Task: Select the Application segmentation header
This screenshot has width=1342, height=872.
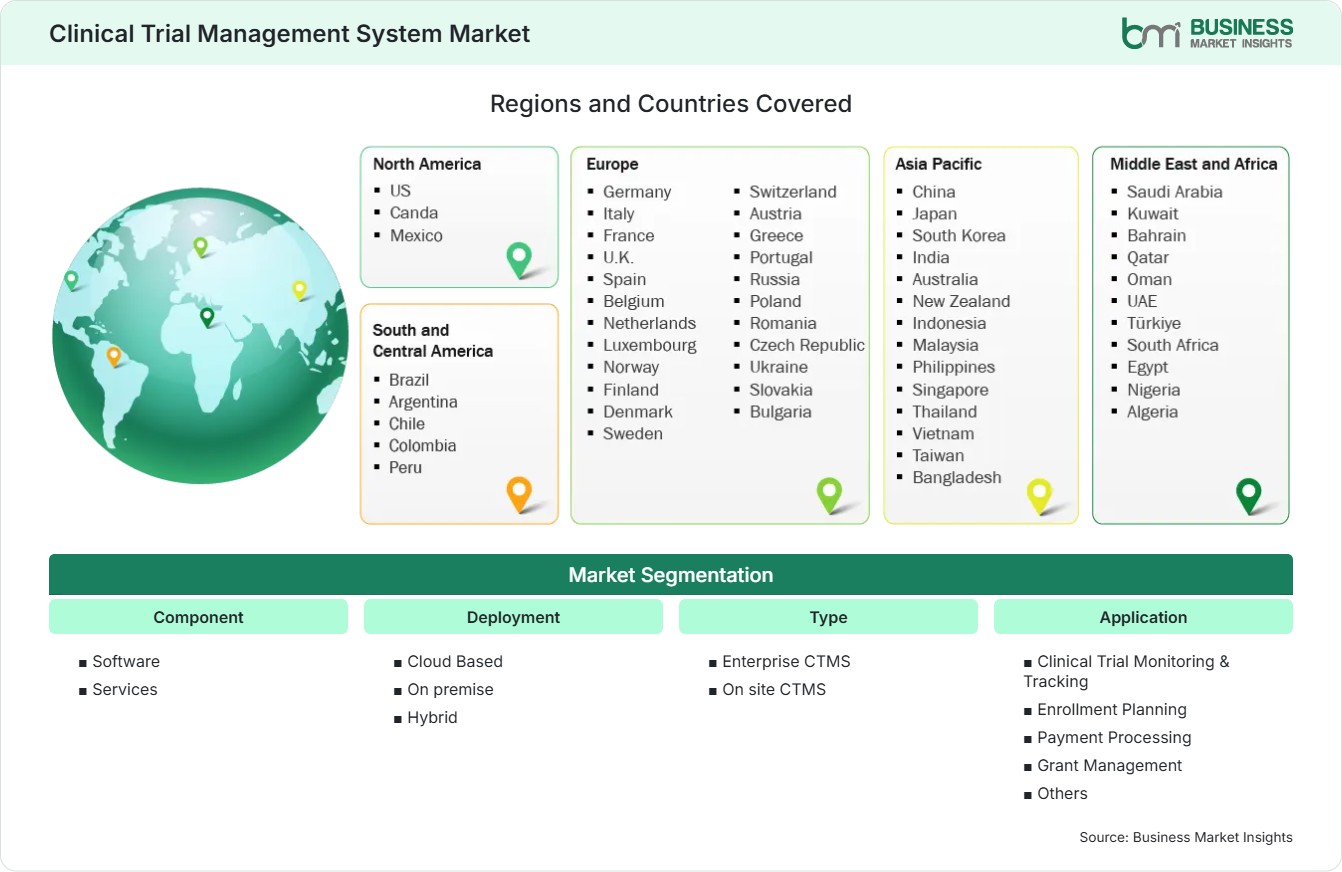Action: click(x=1143, y=617)
